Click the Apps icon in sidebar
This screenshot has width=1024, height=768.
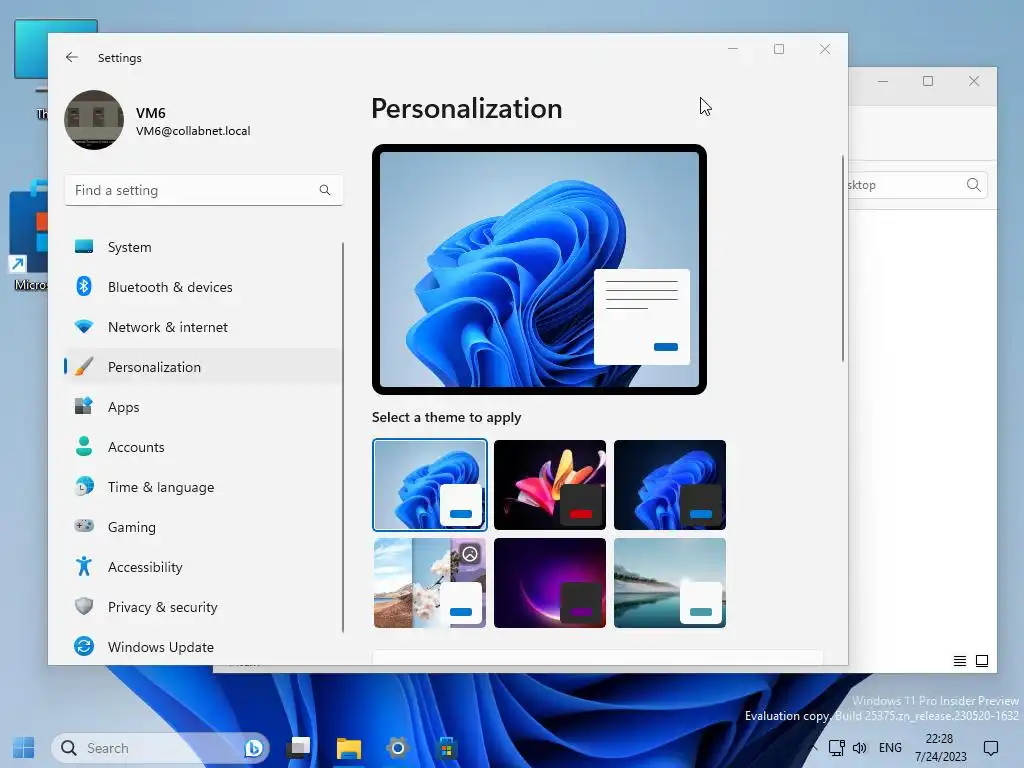[84, 406]
